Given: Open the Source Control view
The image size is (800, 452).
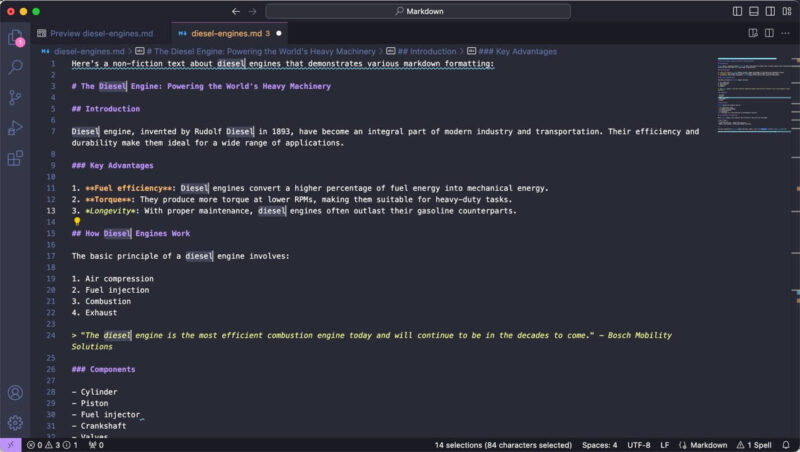Looking at the screenshot, I should tap(15, 97).
